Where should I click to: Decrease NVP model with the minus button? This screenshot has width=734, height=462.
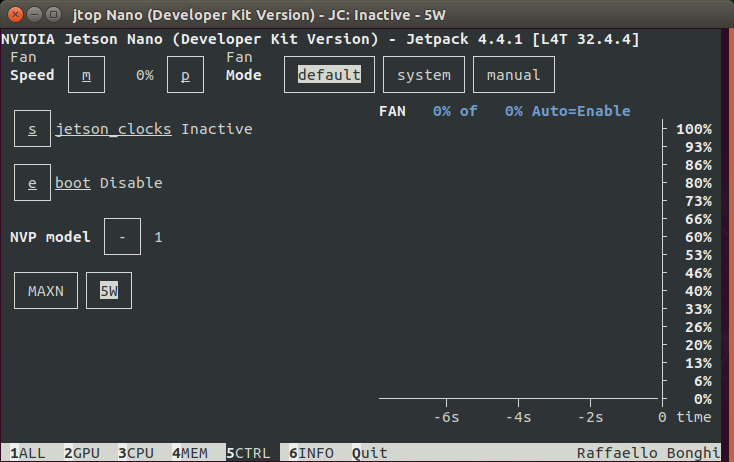122,237
